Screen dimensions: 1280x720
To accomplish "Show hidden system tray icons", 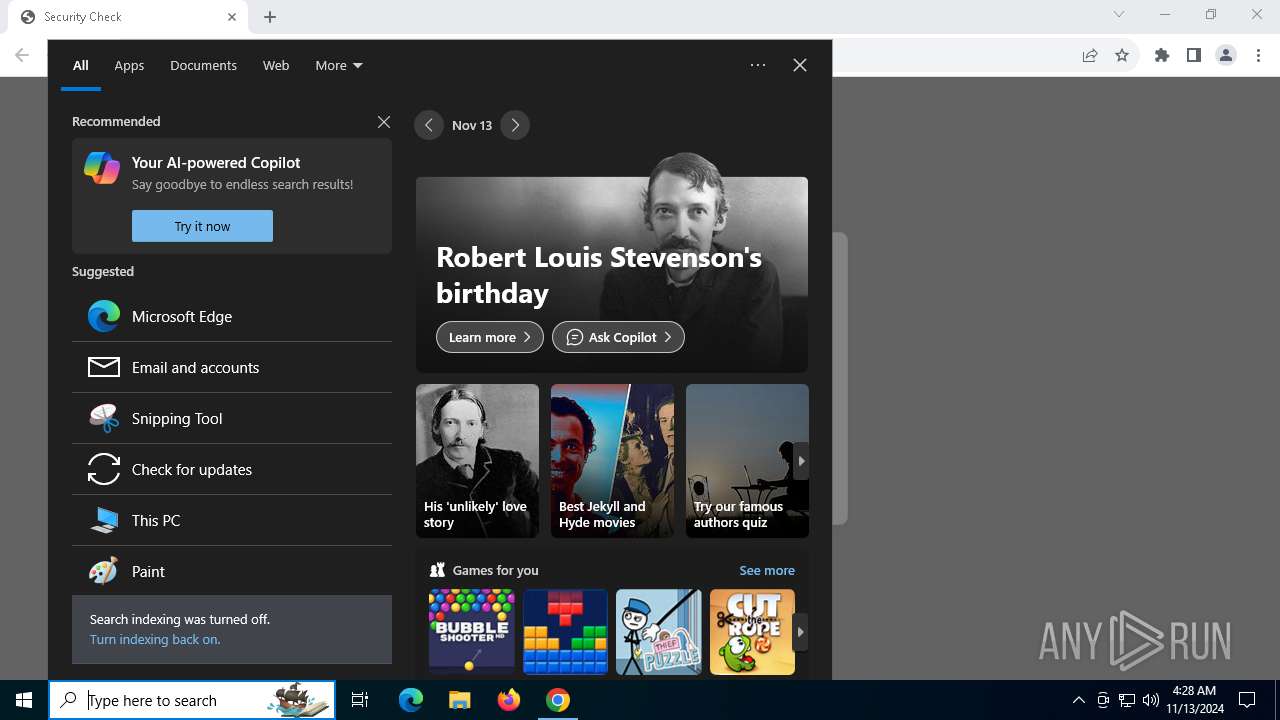I will click(x=1078, y=700).
